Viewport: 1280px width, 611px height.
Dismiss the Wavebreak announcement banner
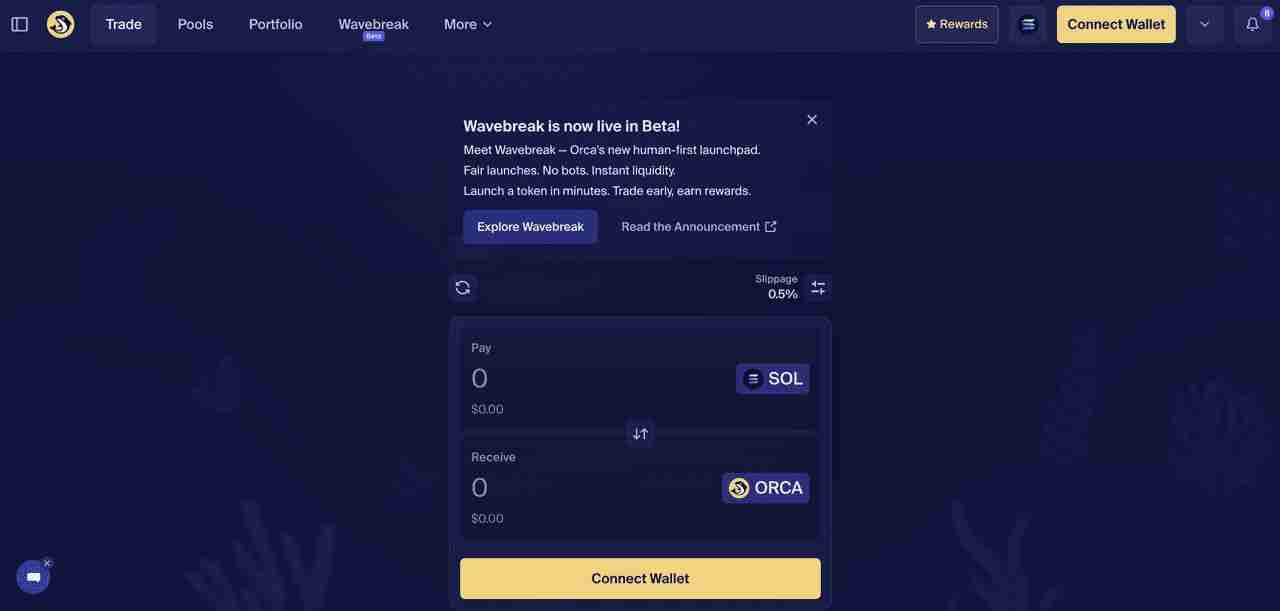pos(812,120)
